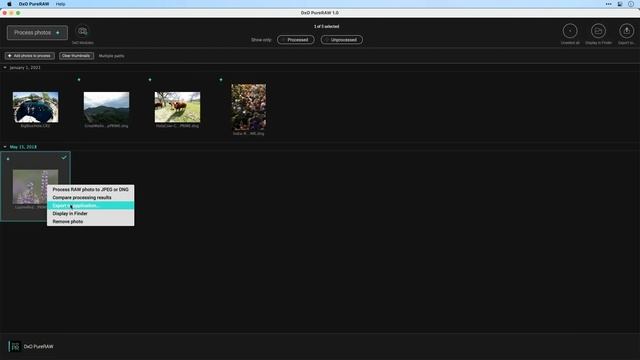This screenshot has width=640, height=360.
Task: Open the DxO PureRAW application menu
Action: (x=34, y=4)
